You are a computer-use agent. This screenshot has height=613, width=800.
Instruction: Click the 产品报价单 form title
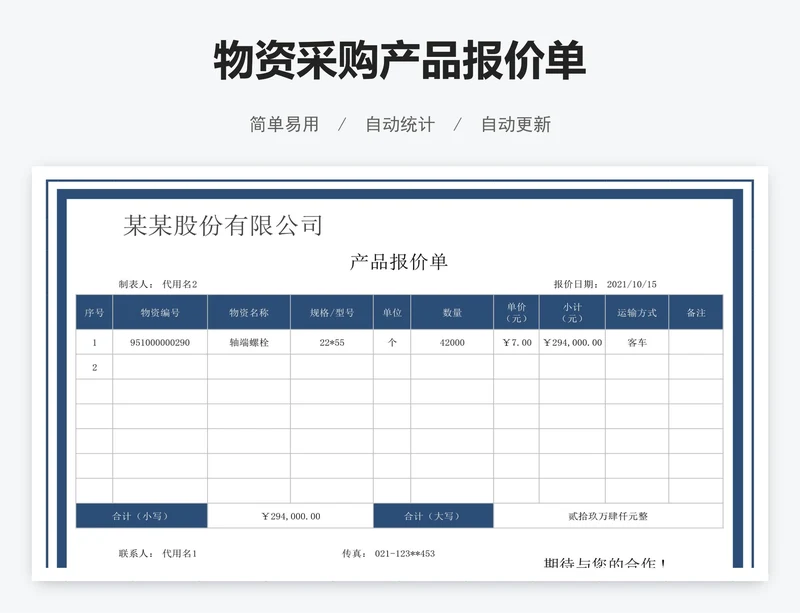point(399,260)
